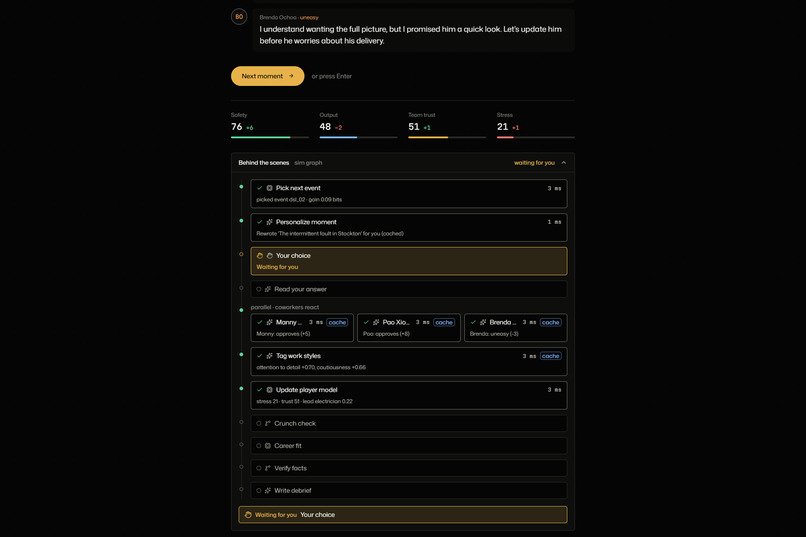This screenshot has width=806, height=537.
Task: Click the sparkle icon on the Pao Xio card
Action: click(376, 322)
